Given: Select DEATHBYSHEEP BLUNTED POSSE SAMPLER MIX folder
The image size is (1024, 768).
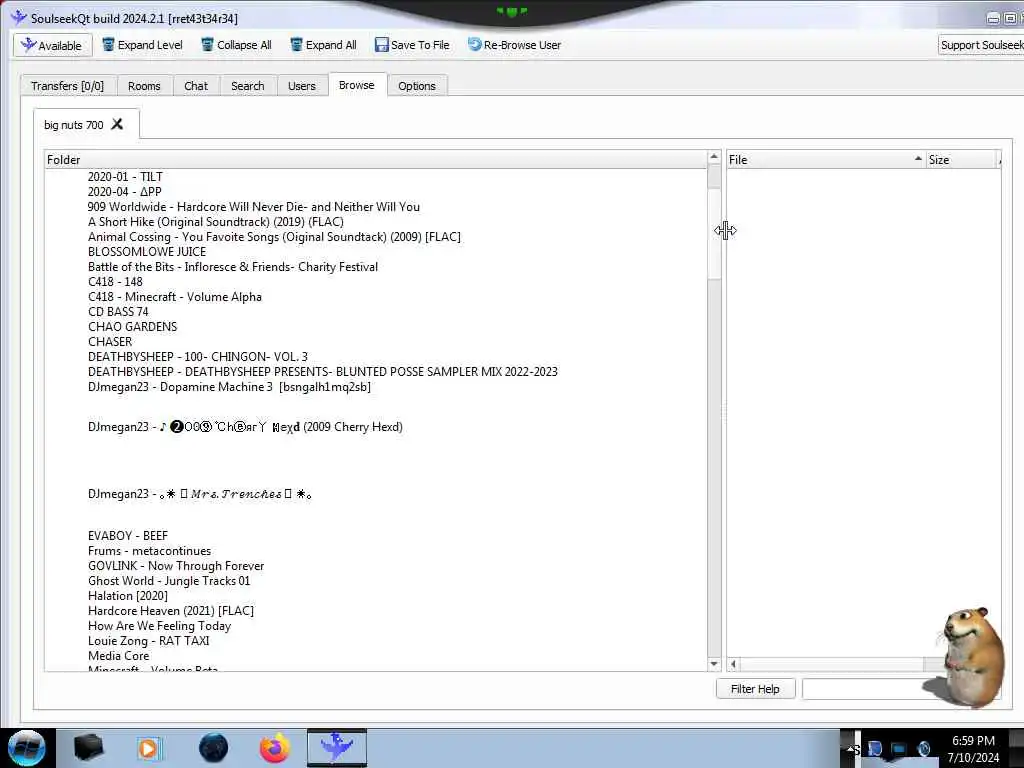Looking at the screenshot, I should tap(323, 372).
